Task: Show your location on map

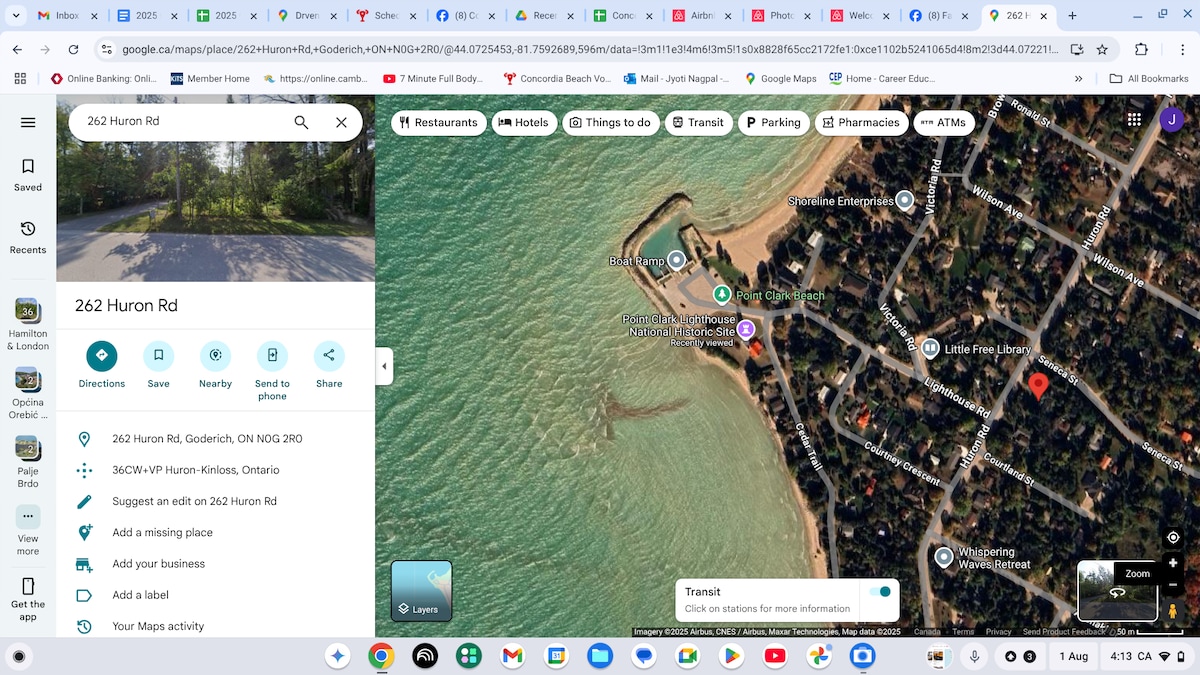Action: [x=1173, y=537]
